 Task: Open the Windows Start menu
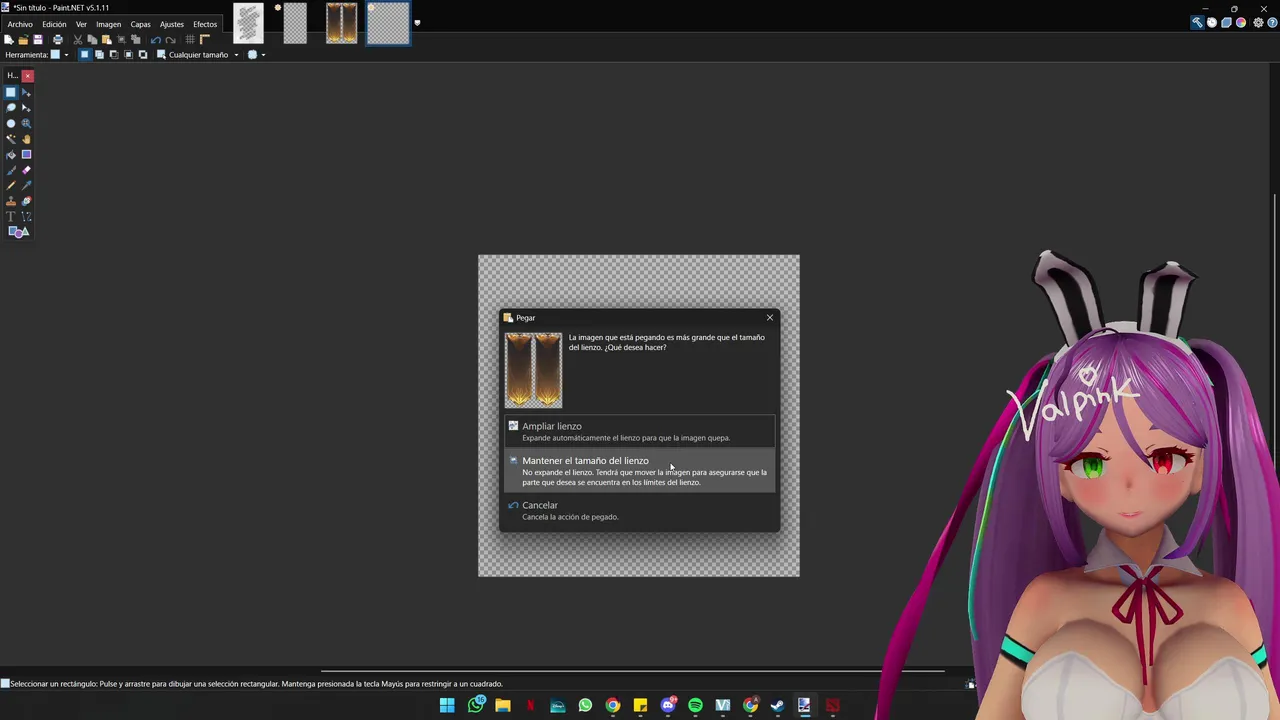point(447,705)
